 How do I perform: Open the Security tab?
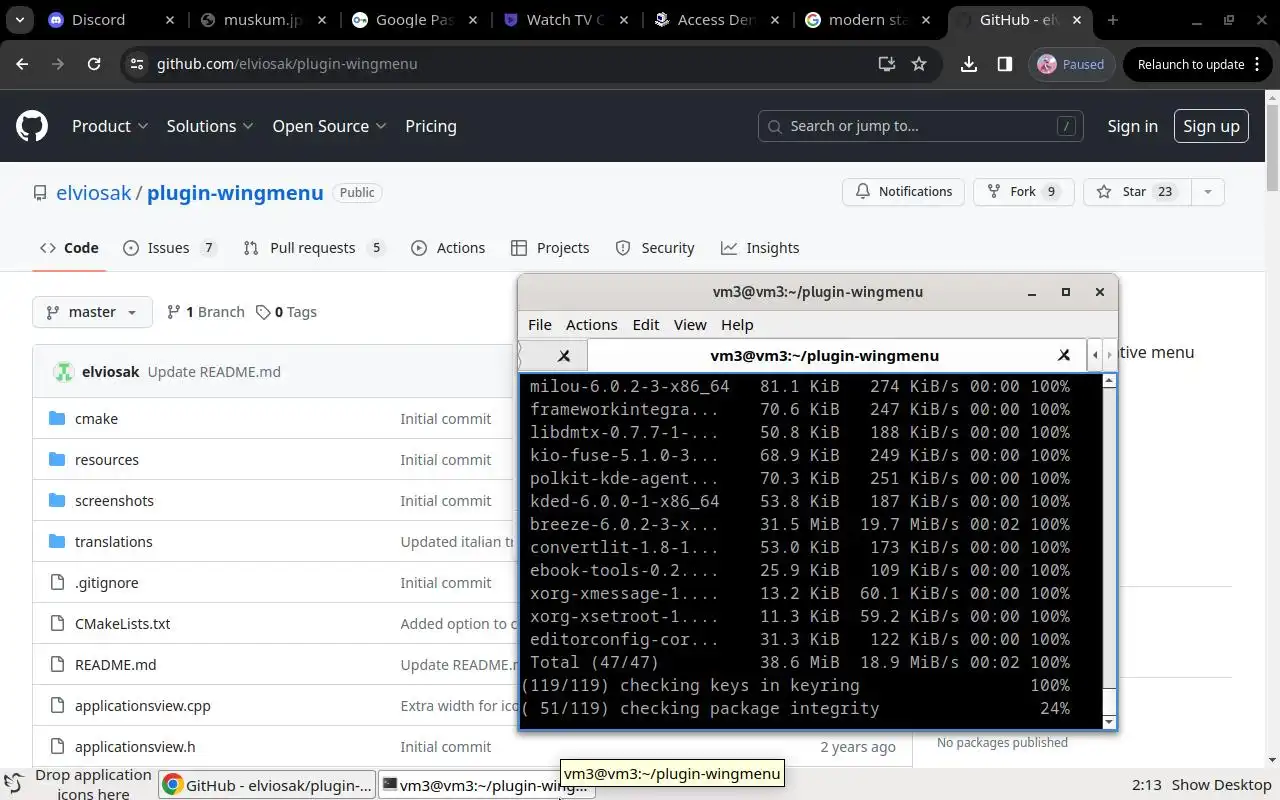(655, 248)
